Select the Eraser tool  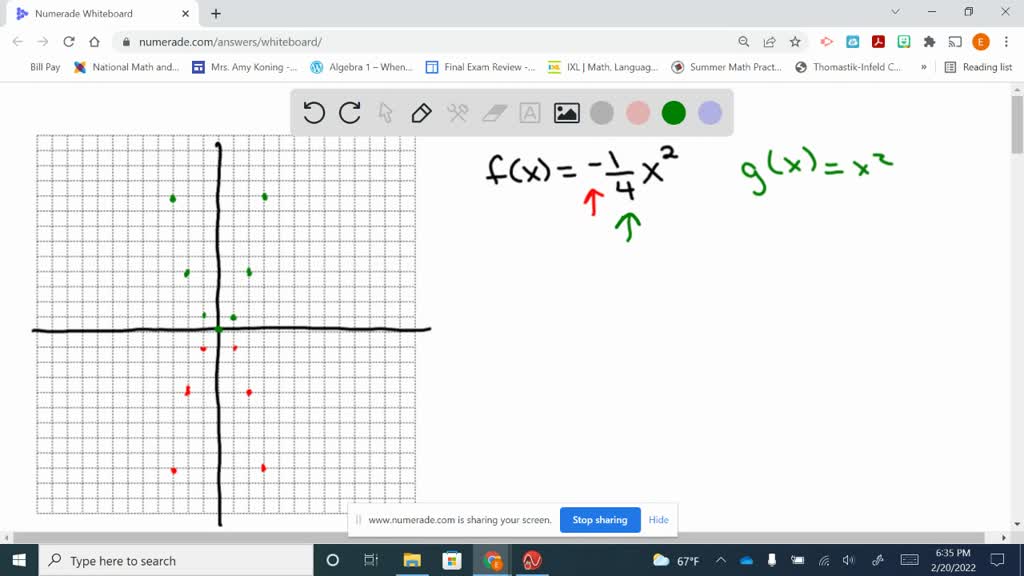(492, 113)
